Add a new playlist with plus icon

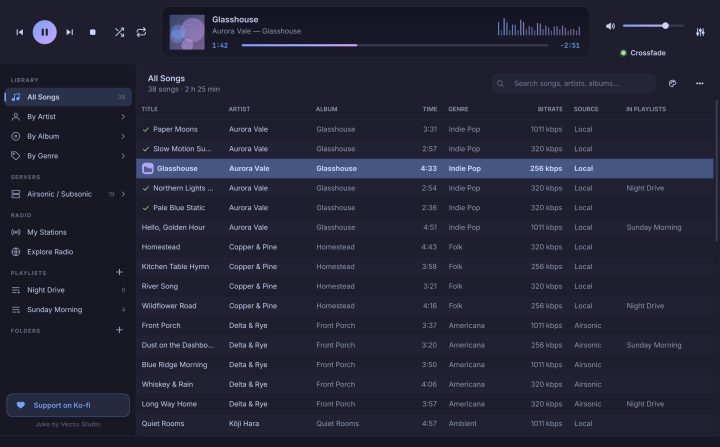[119, 272]
